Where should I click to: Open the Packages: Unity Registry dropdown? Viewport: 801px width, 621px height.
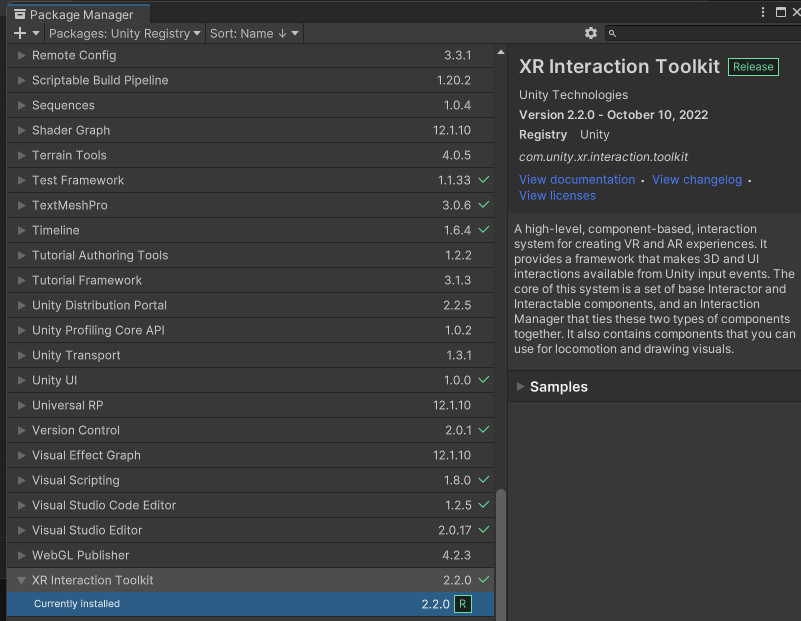120,33
